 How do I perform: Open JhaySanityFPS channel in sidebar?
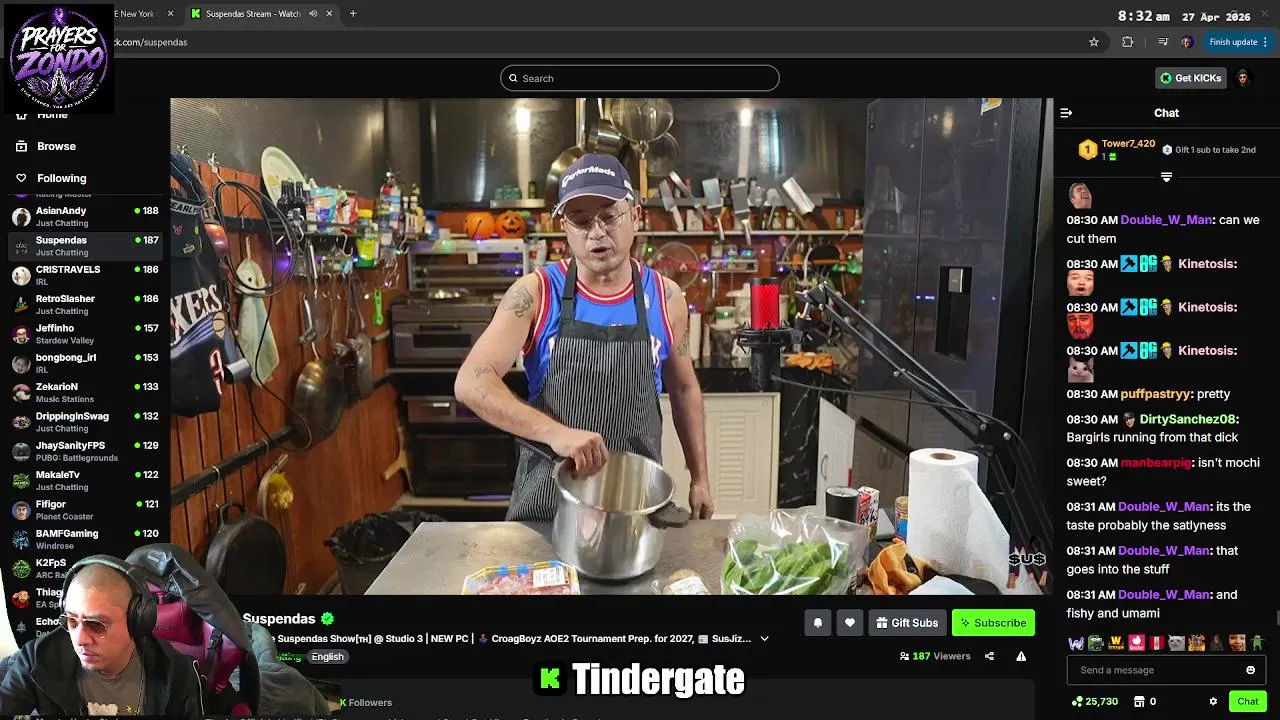(x=85, y=451)
